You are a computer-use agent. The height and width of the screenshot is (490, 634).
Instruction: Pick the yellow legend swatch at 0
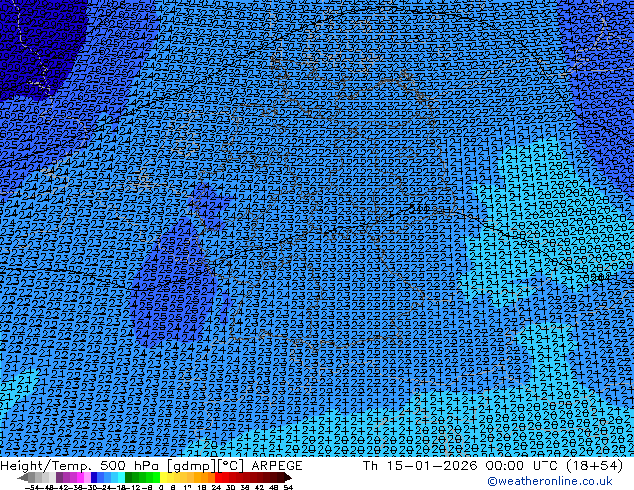[x=163, y=478]
